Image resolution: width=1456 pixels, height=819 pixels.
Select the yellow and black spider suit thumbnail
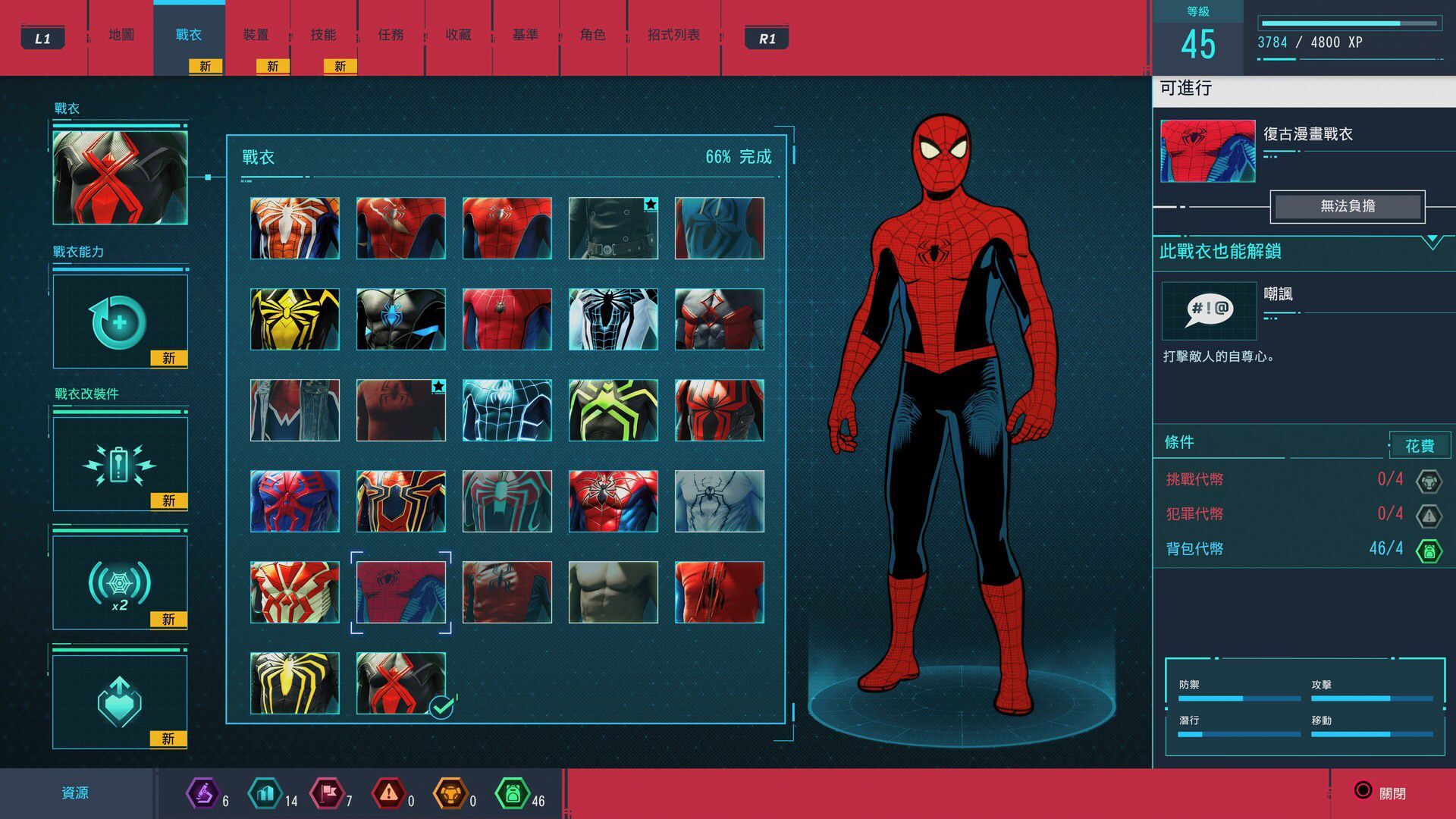pos(295,319)
